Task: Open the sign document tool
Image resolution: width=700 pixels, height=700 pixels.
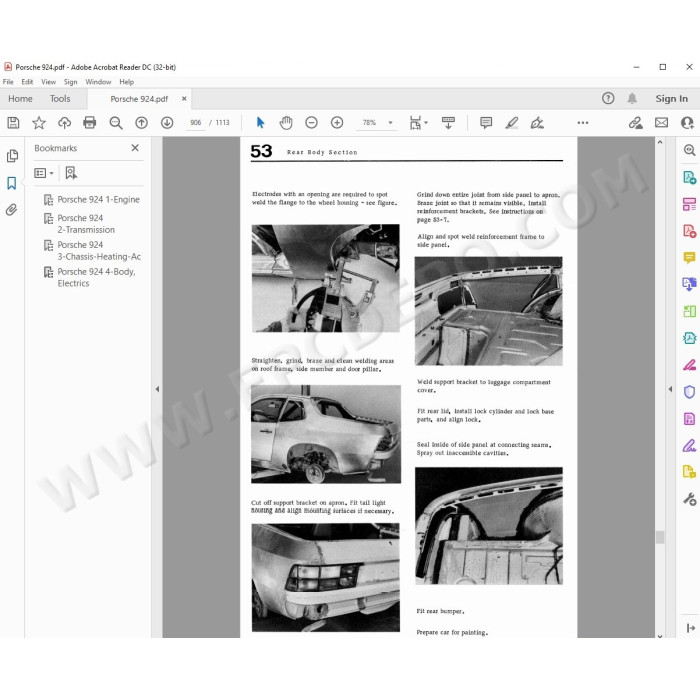Action: pyautogui.click(x=537, y=123)
